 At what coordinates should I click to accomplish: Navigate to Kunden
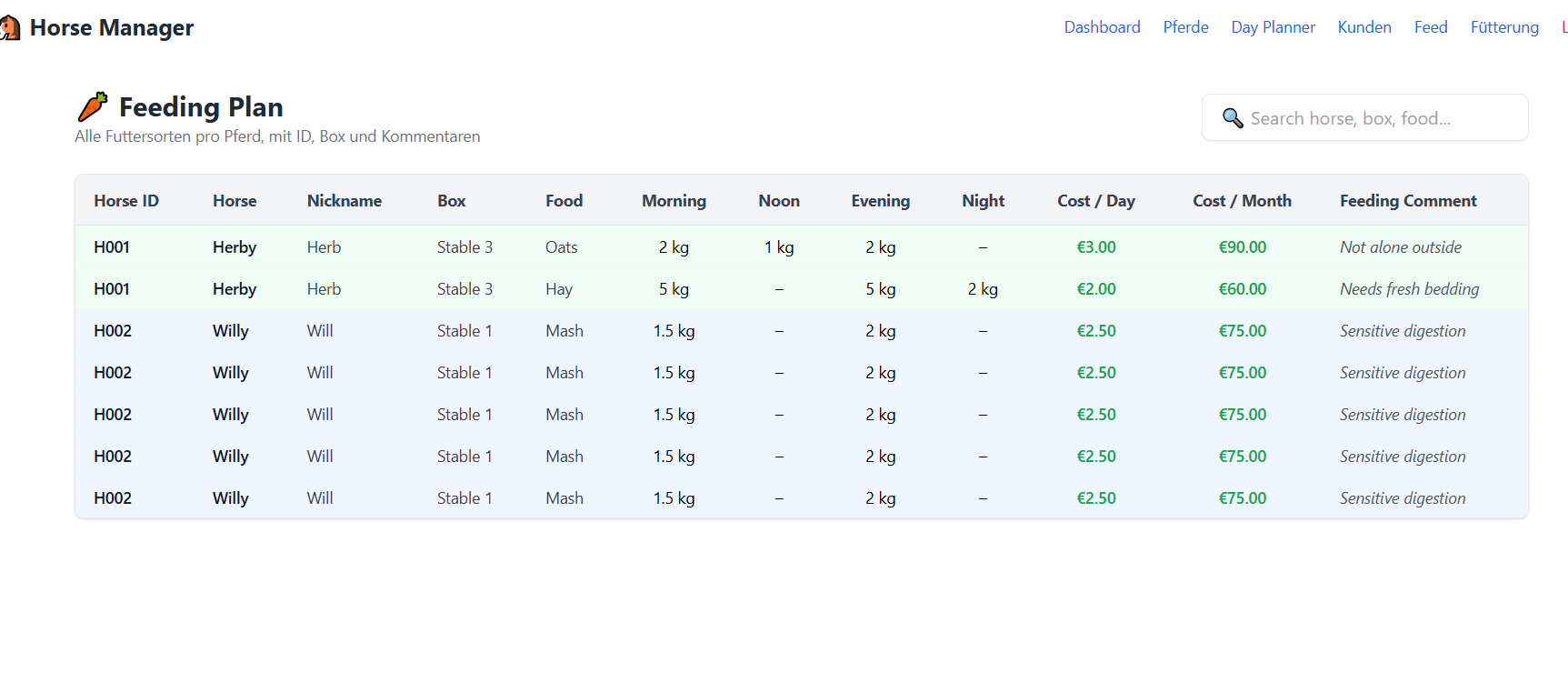tap(1364, 27)
